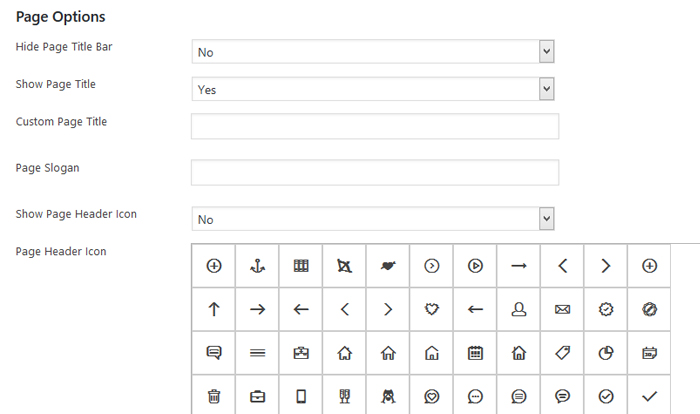Screen dimensions: 700x414
Task: Pick the hamburger lines icon
Action: coord(257,353)
